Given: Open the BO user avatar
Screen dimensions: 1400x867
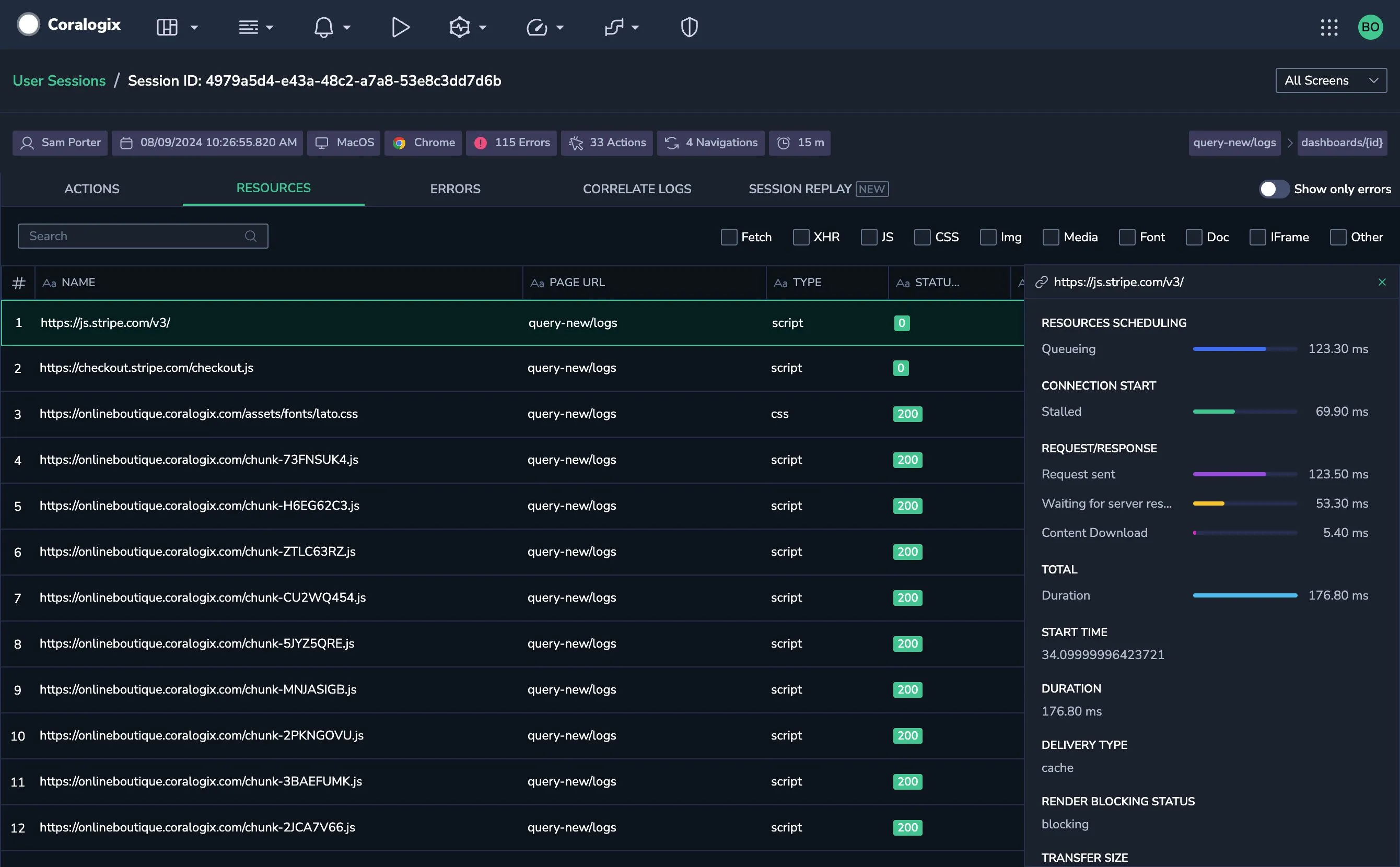Looking at the screenshot, I should (1370, 27).
